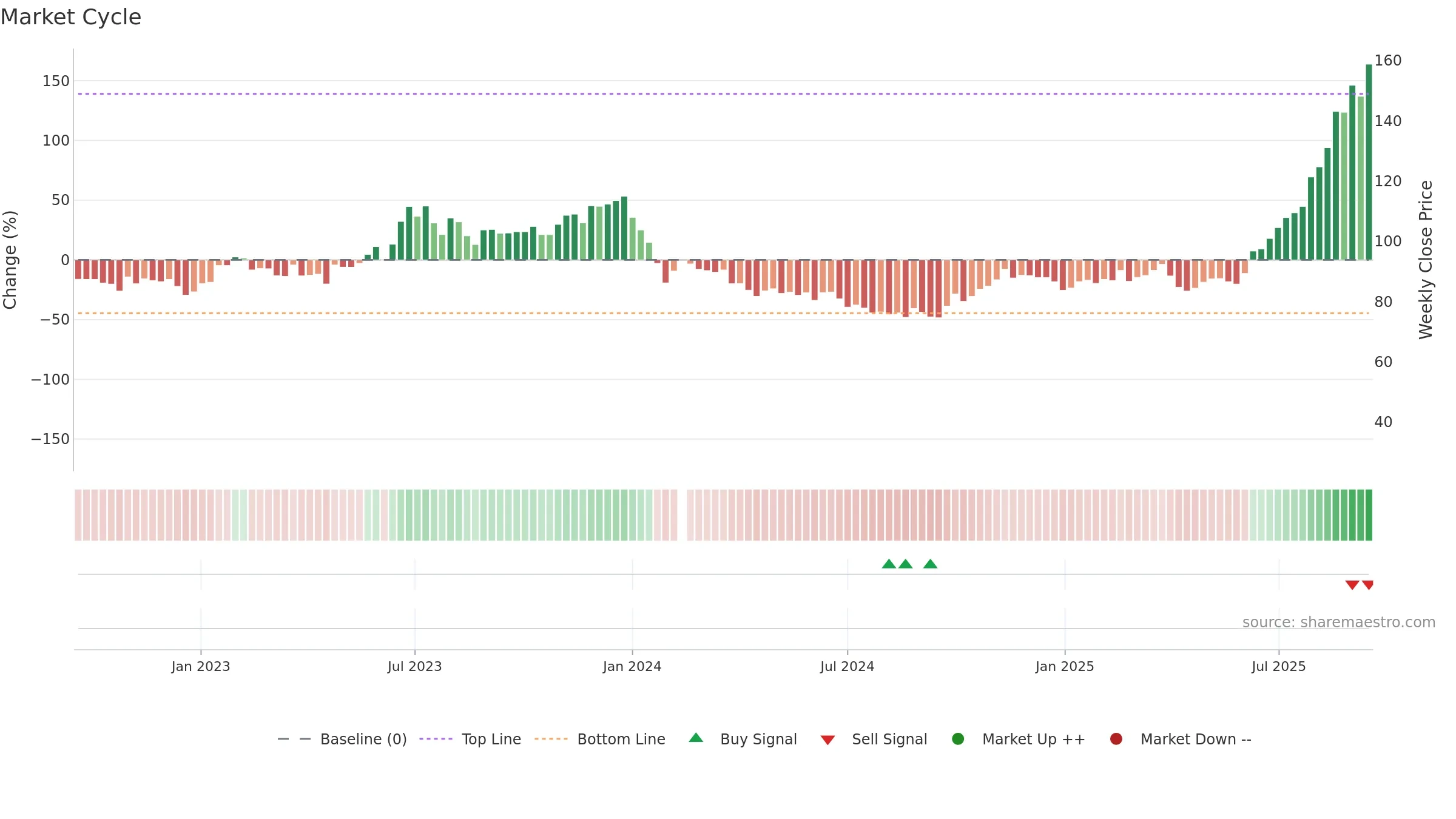Click the Jan 2023 x-axis label
1456x819 pixels.
coord(201,666)
